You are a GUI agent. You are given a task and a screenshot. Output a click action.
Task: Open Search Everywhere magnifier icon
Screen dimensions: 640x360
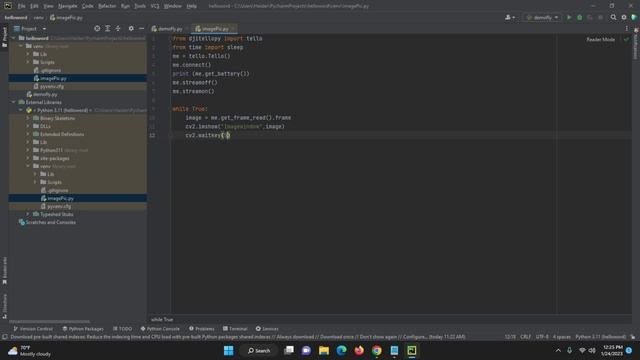(613, 18)
